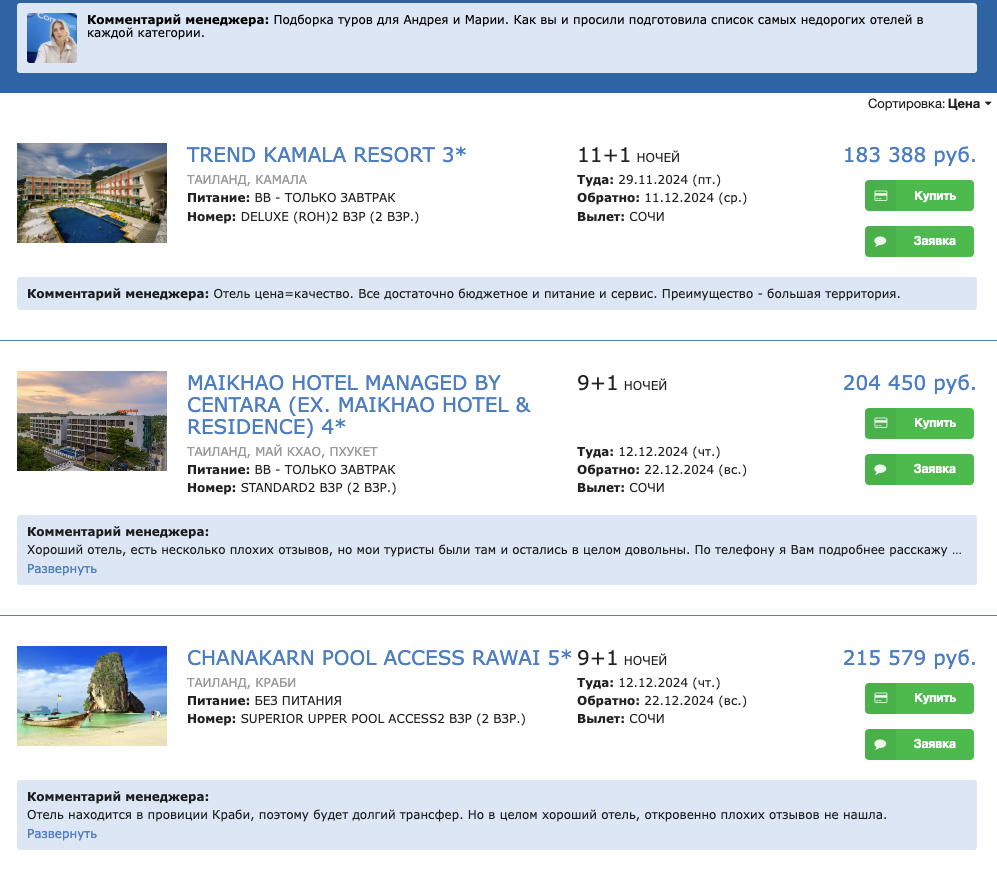Click Заявка for Chanakarn Pool Access Rawai
Image resolution: width=997 pixels, height=880 pixels.
pos(919,744)
